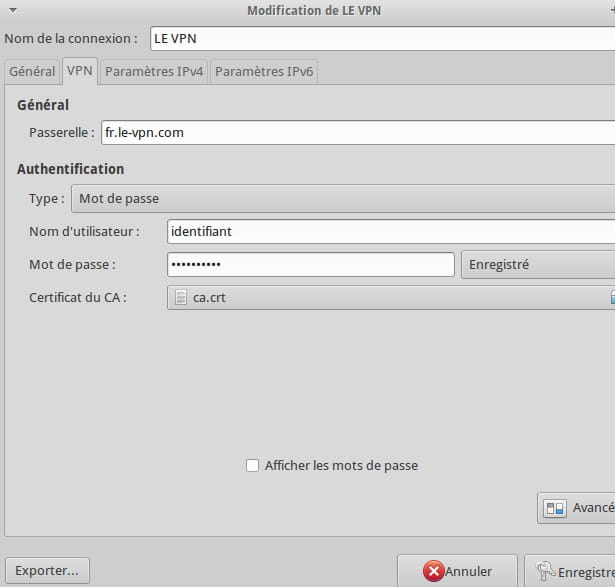Click the keys icon on Enregistrer button
This screenshot has height=587, width=615.
(x=546, y=571)
